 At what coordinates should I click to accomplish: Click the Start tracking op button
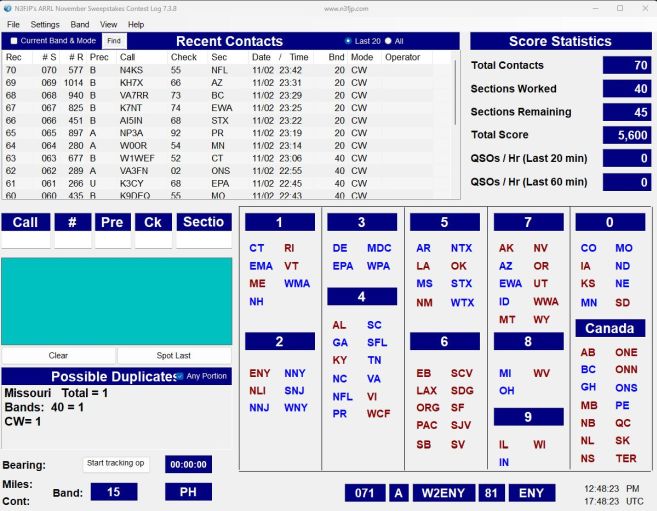point(116,463)
